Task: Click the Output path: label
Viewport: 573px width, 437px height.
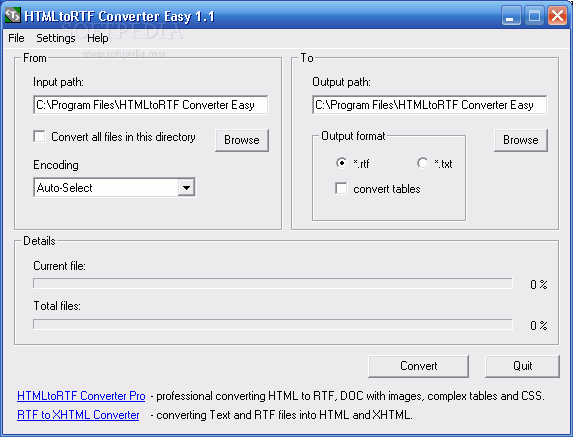Action: coord(341,82)
